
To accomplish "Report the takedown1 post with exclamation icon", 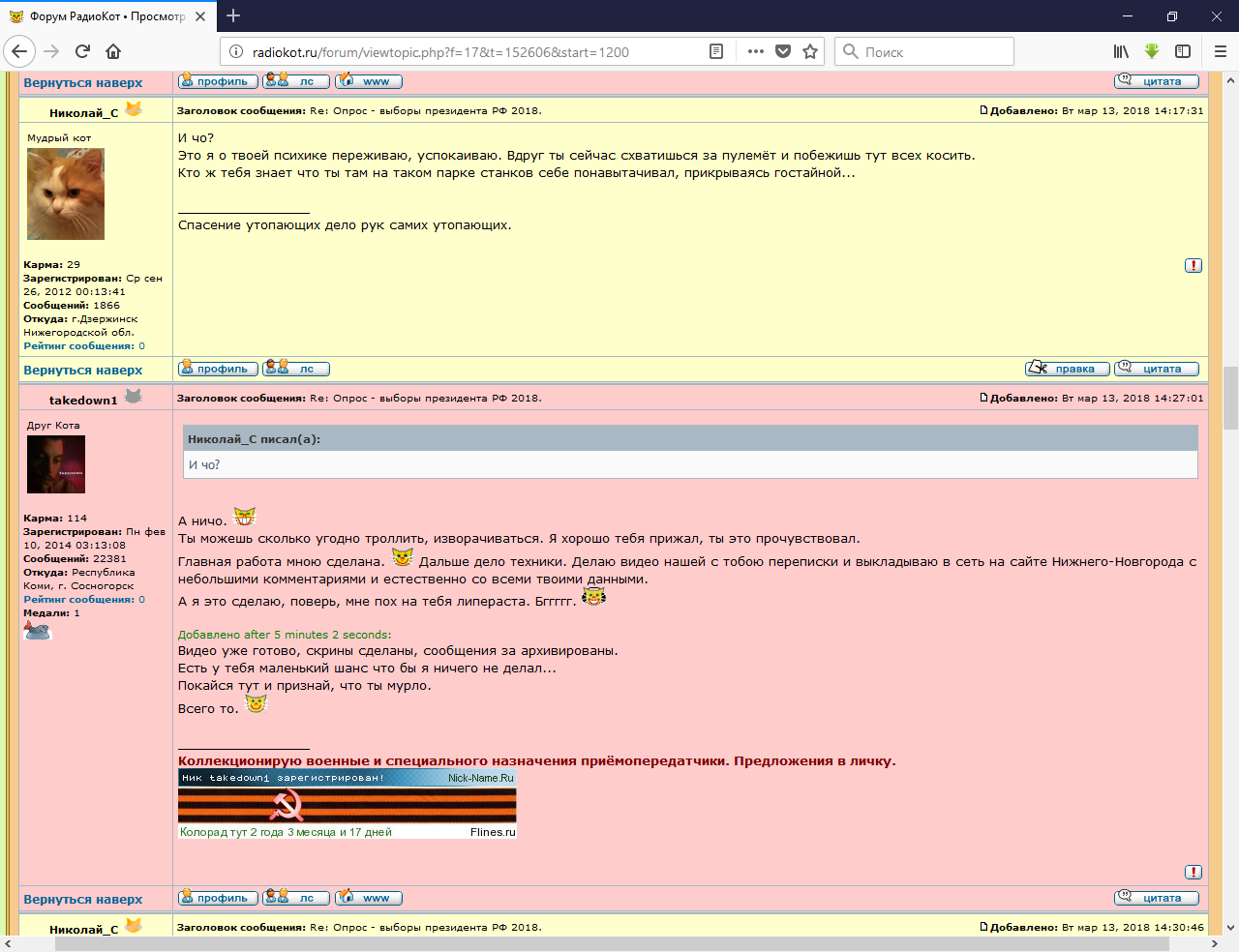I will (x=1194, y=872).
